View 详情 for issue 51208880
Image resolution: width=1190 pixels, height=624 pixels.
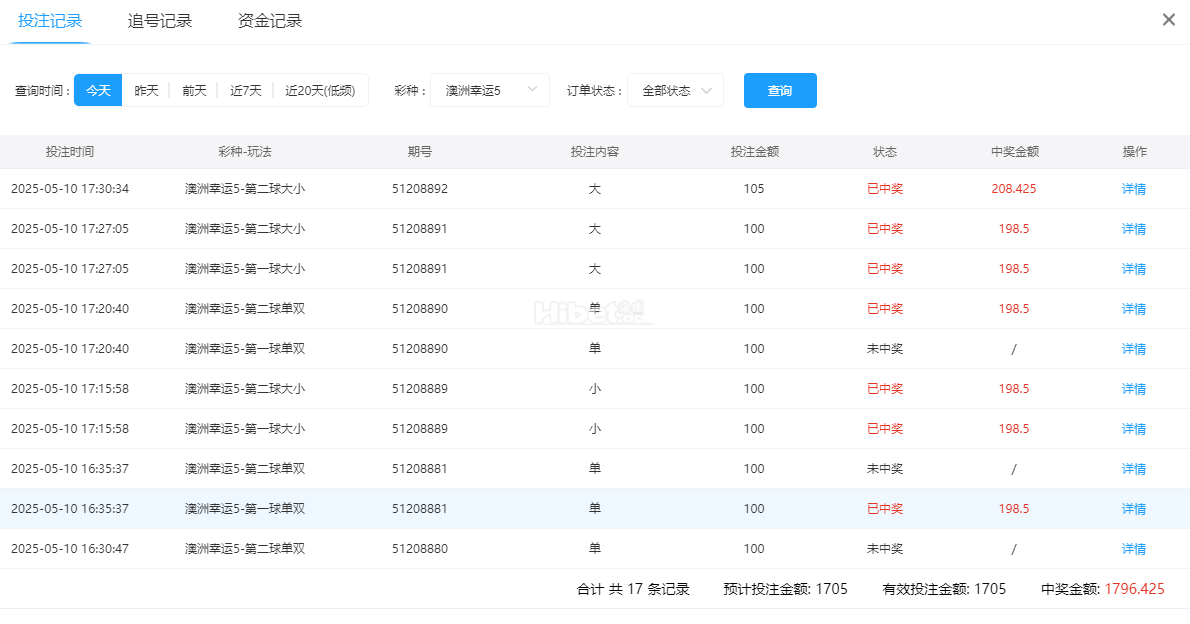pyautogui.click(x=1133, y=549)
